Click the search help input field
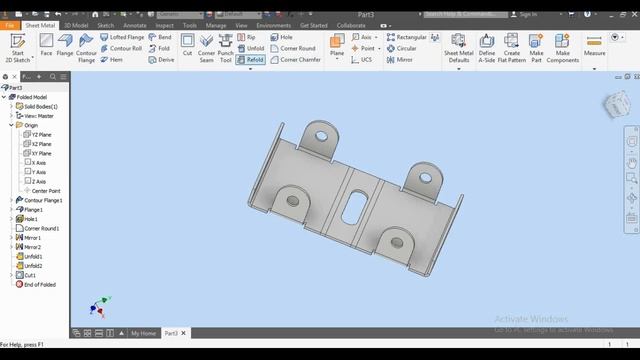Viewport: 640px width, 360px height. click(465, 14)
